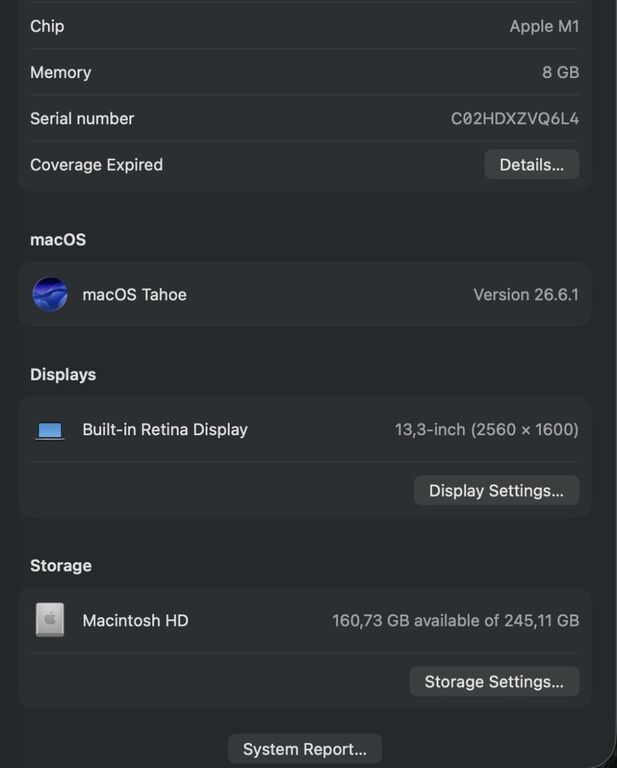Screen dimensions: 617x768
Task: Click the 13,3-inch resolution text
Action: (x=487, y=430)
